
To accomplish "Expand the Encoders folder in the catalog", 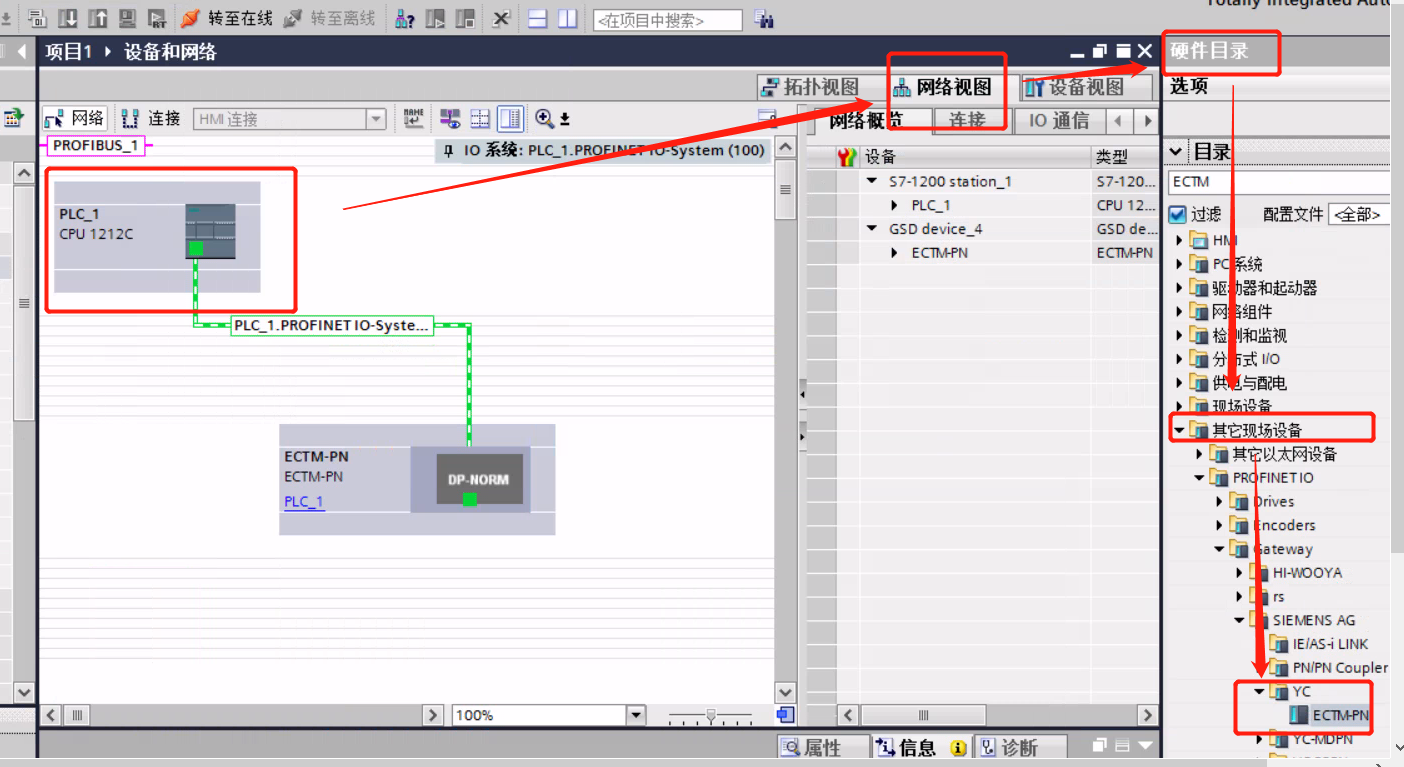I will pyautogui.click(x=1220, y=525).
